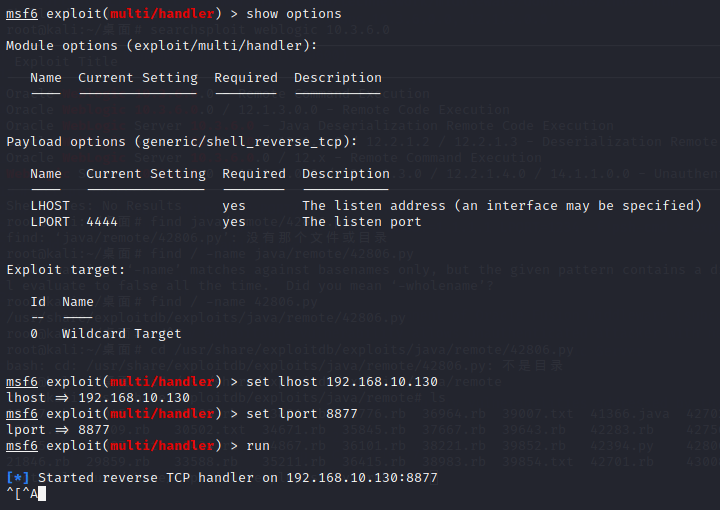Click 'Payload options (generic/shell_reverse_tcp):' heading

pyautogui.click(x=181, y=142)
